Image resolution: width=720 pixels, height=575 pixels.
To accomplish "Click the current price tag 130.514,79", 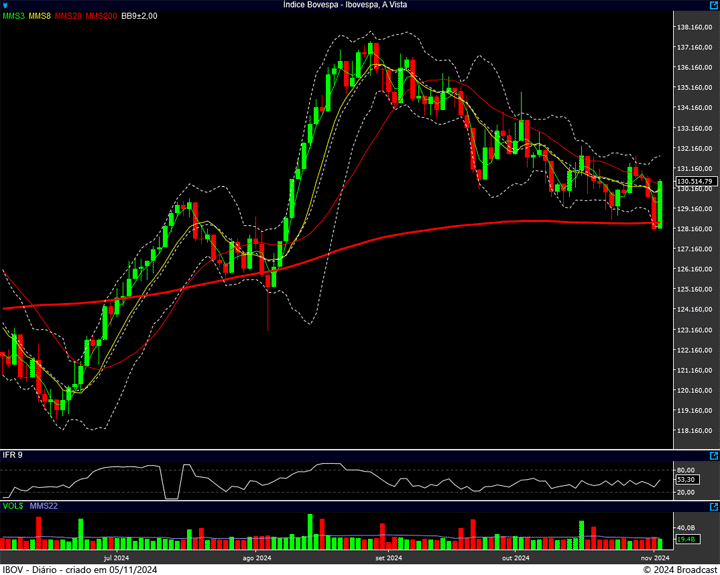I will (692, 180).
